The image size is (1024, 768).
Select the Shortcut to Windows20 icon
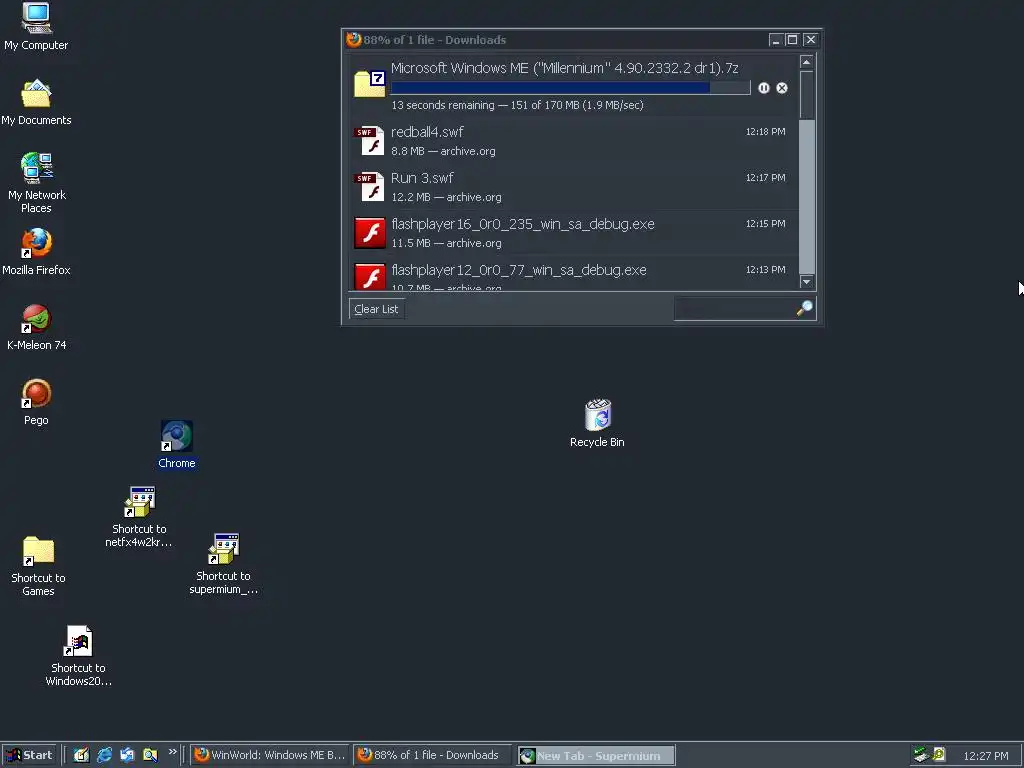click(x=78, y=656)
